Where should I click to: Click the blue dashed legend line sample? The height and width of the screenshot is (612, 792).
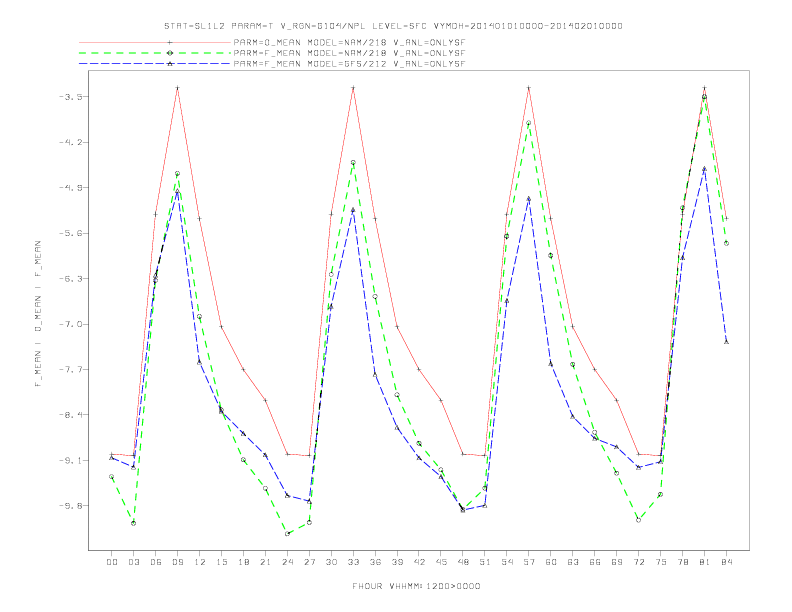coord(155,64)
